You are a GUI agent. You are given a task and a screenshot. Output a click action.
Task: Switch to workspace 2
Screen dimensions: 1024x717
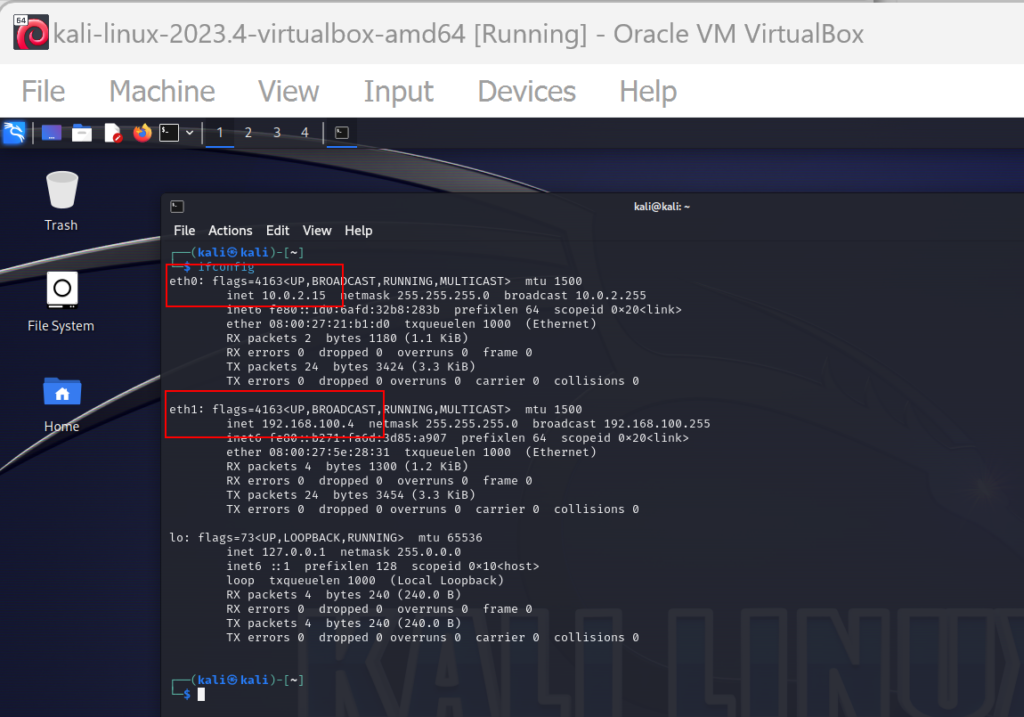(248, 133)
